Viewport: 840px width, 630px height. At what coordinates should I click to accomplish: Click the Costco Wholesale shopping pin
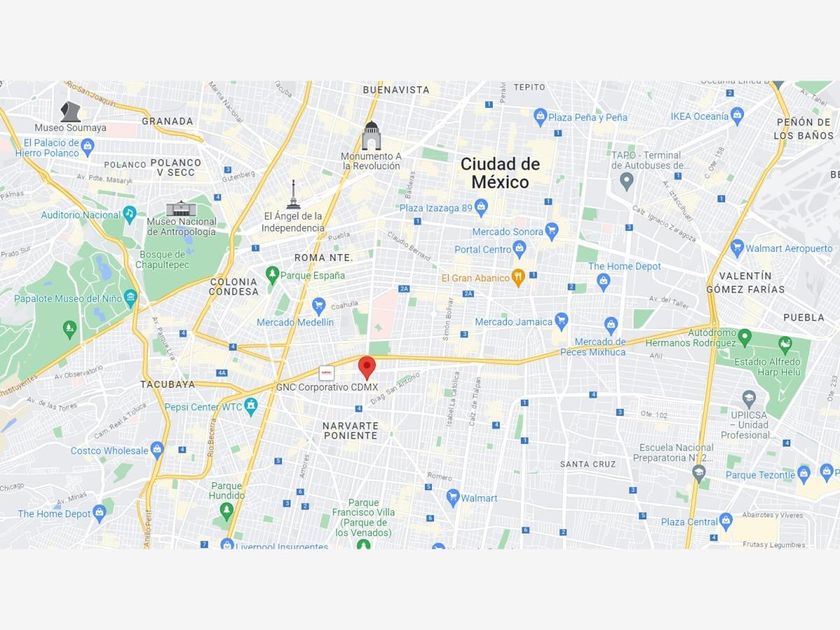click(156, 450)
